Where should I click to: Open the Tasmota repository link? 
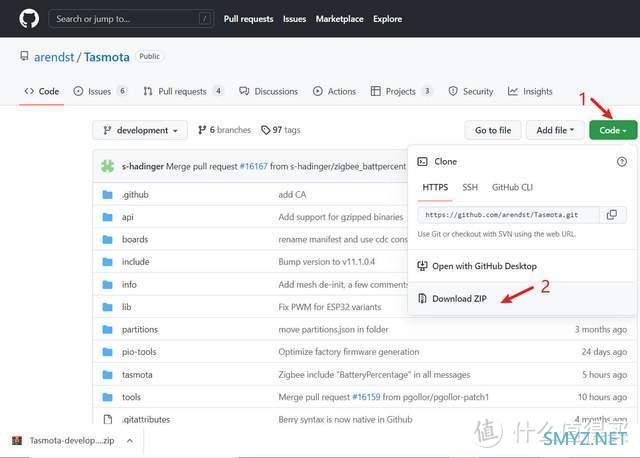tap(107, 57)
